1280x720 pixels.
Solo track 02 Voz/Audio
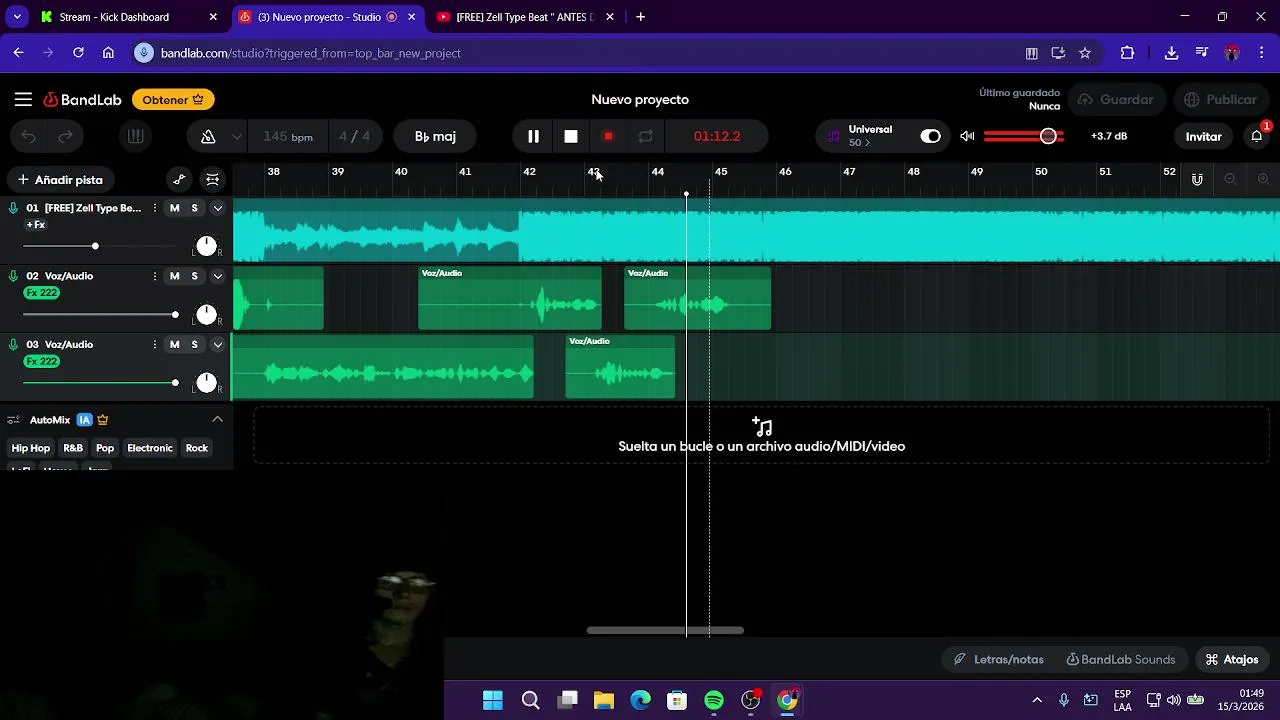tap(195, 276)
